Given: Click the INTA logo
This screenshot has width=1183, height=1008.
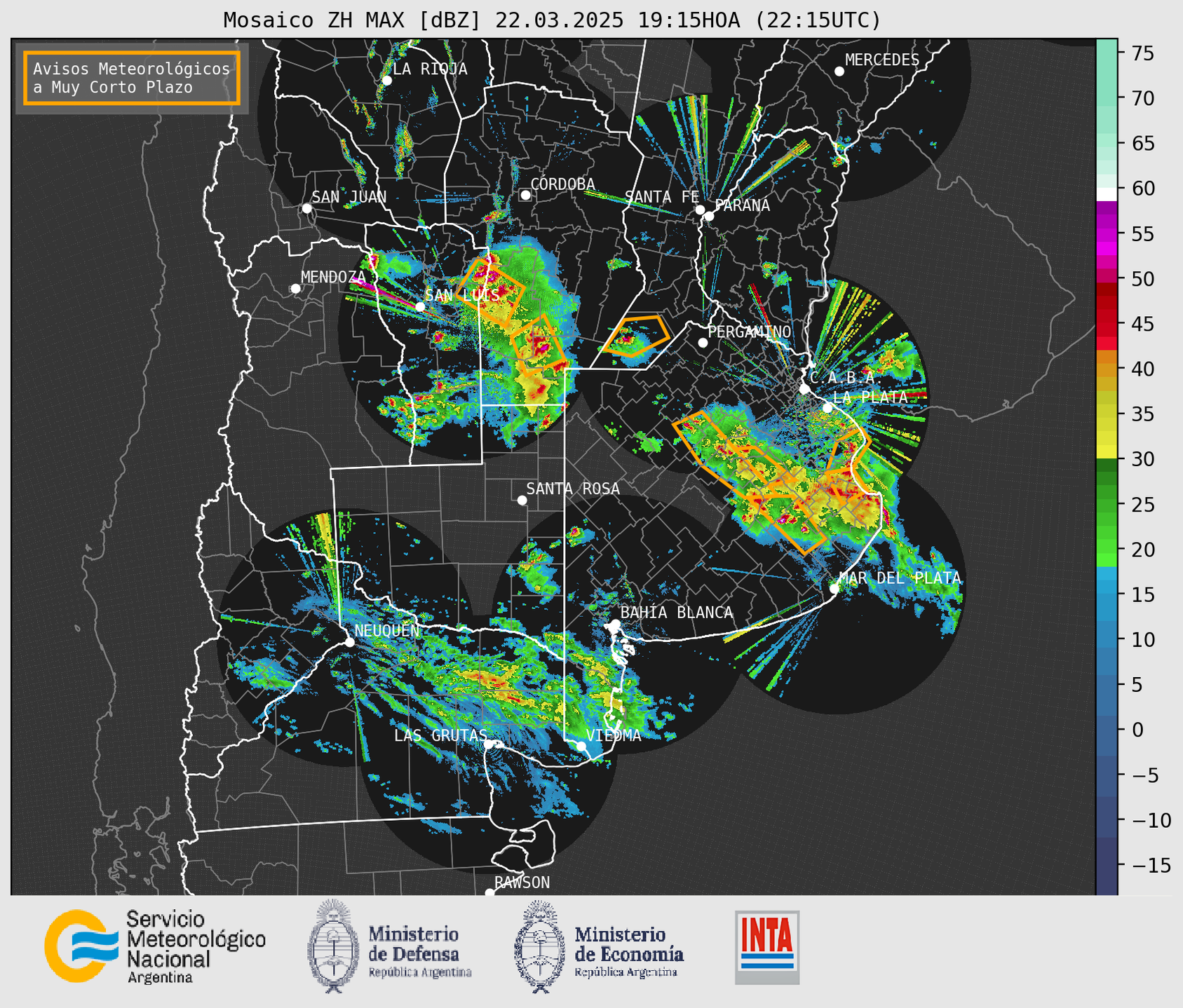Looking at the screenshot, I should 767,947.
